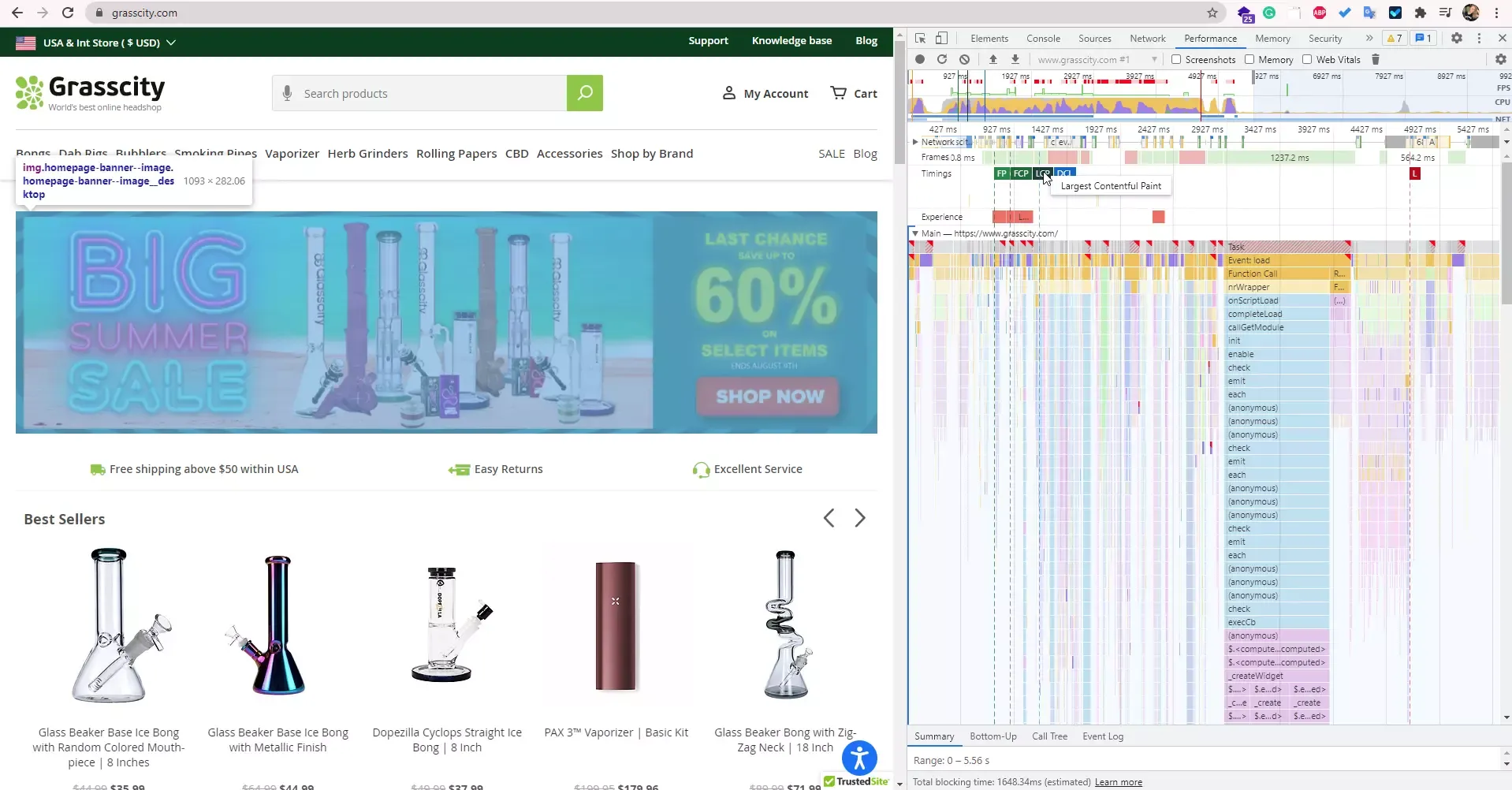Click the green search button
The image size is (1512, 790).
click(x=584, y=93)
